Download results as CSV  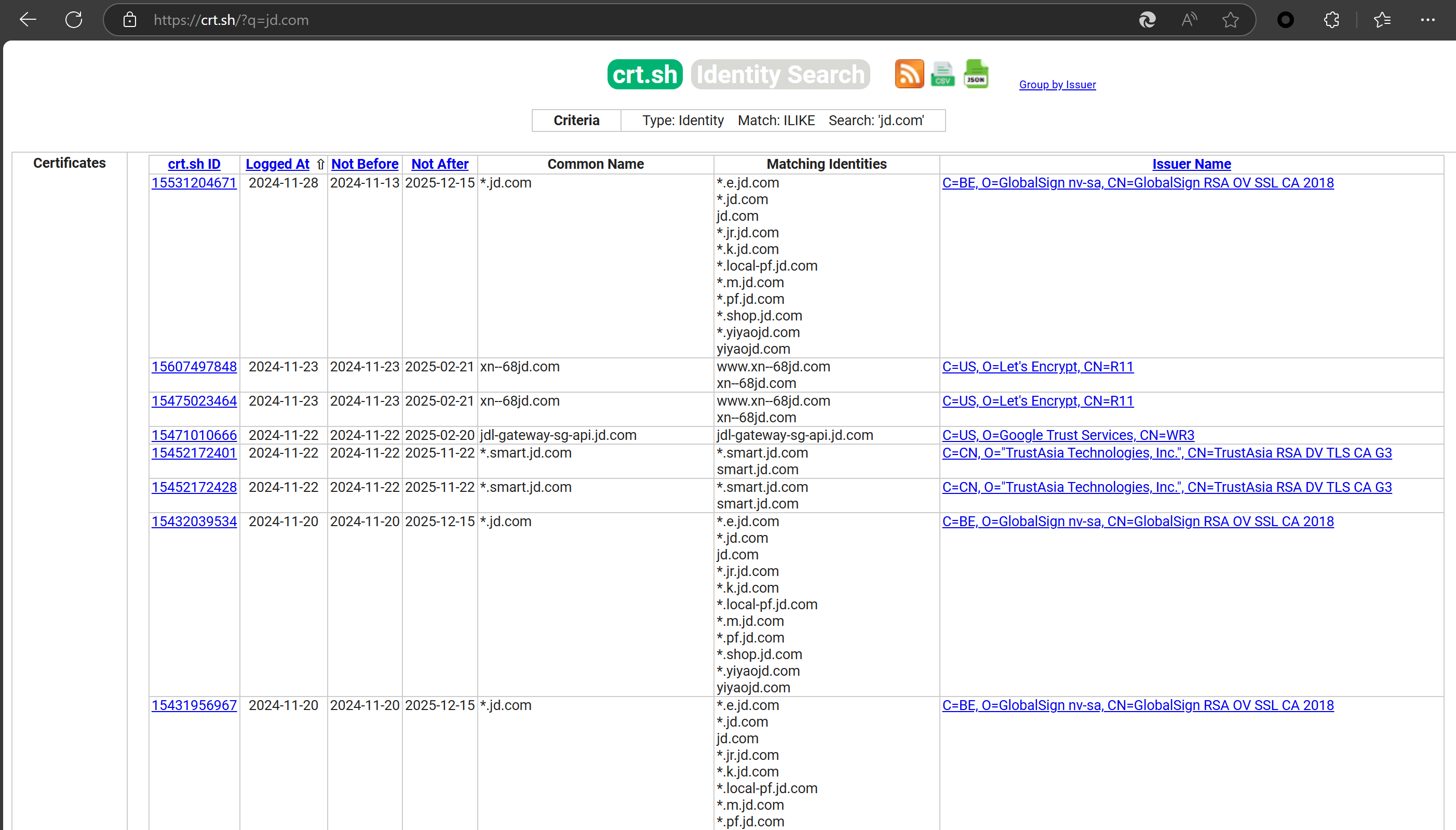942,74
